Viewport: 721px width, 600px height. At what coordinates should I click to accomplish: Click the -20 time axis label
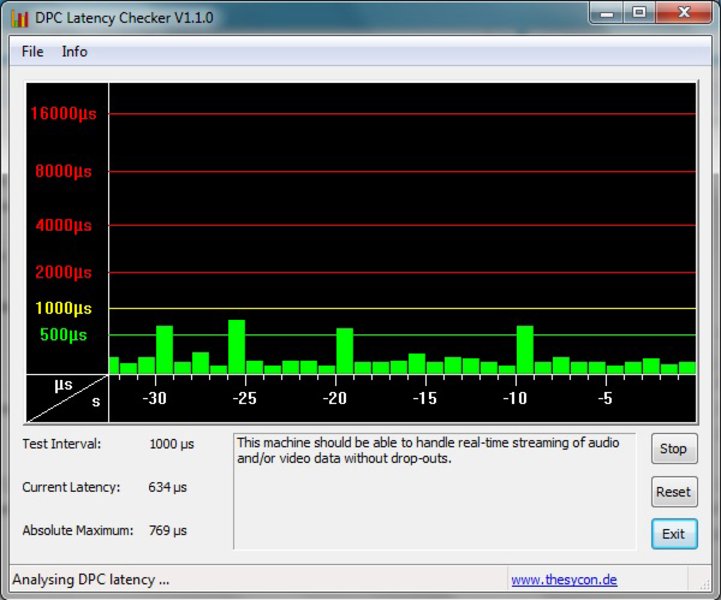coord(335,398)
